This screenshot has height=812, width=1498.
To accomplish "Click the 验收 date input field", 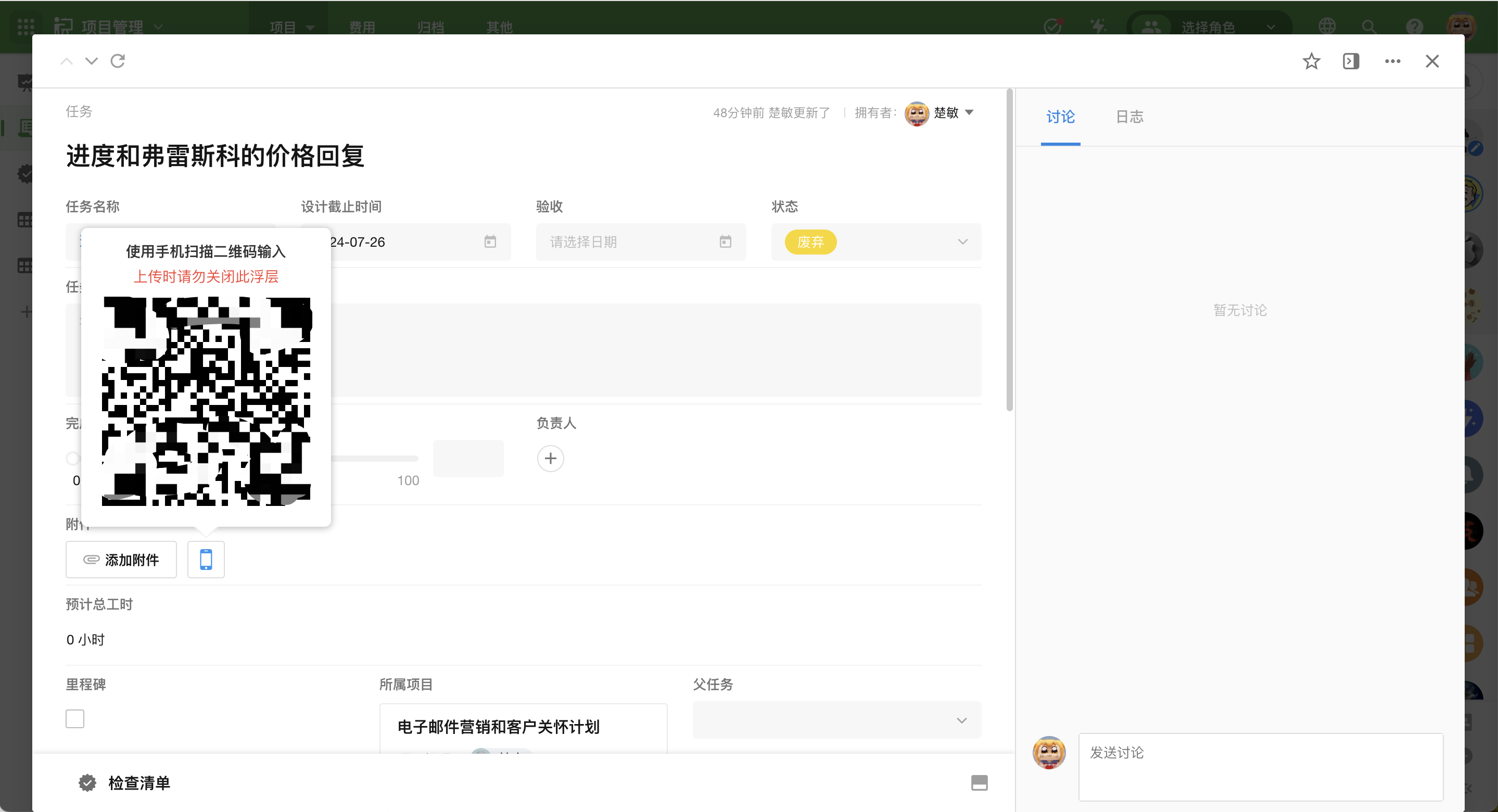I will click(641, 242).
